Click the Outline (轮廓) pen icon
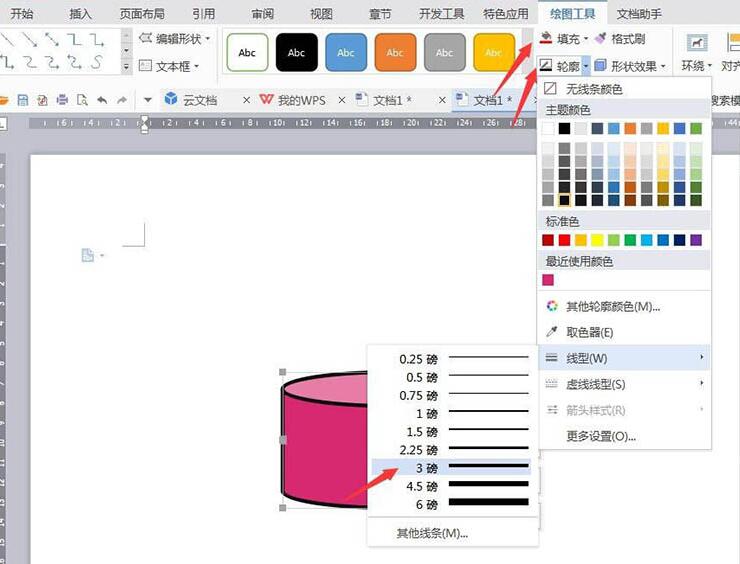This screenshot has width=740, height=564. tap(546, 66)
